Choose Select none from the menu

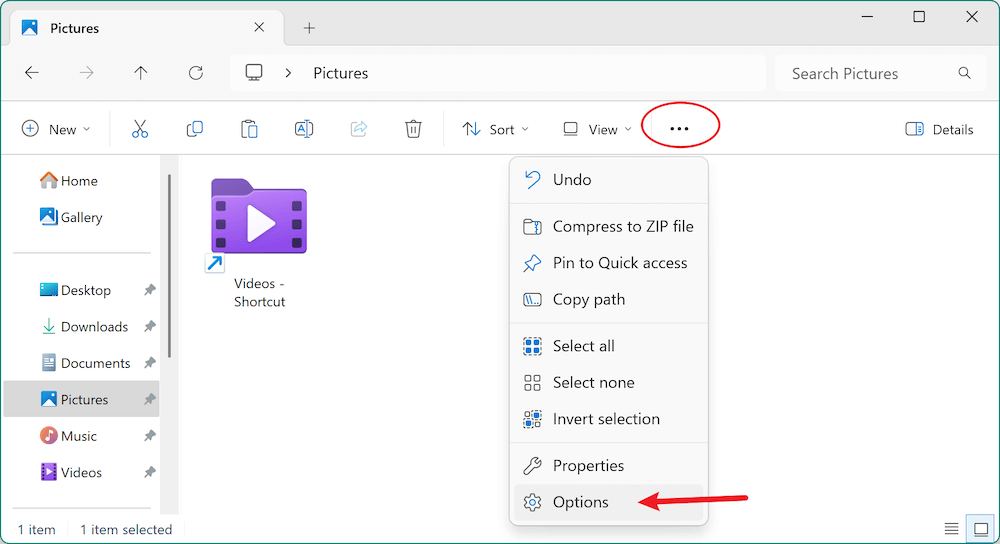[609, 382]
